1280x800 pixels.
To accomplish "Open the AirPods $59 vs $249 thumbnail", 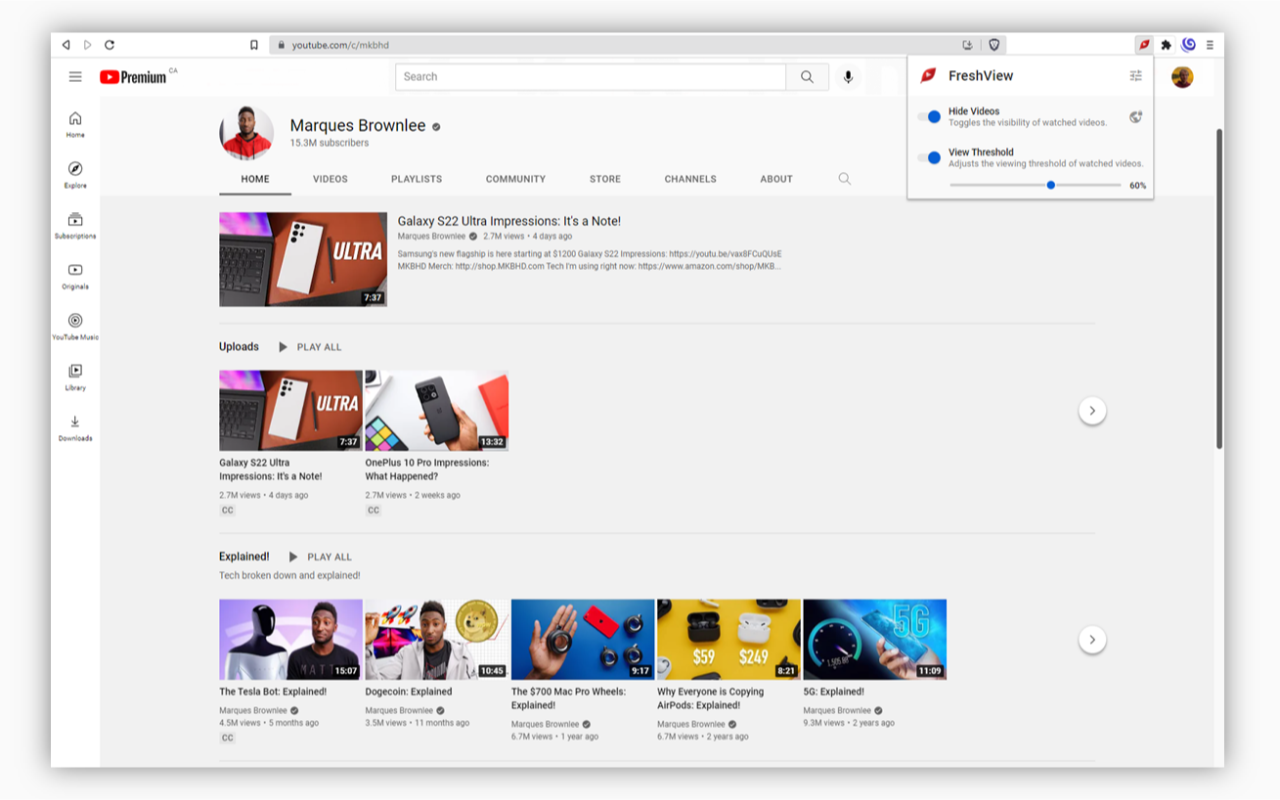I will [x=729, y=640].
